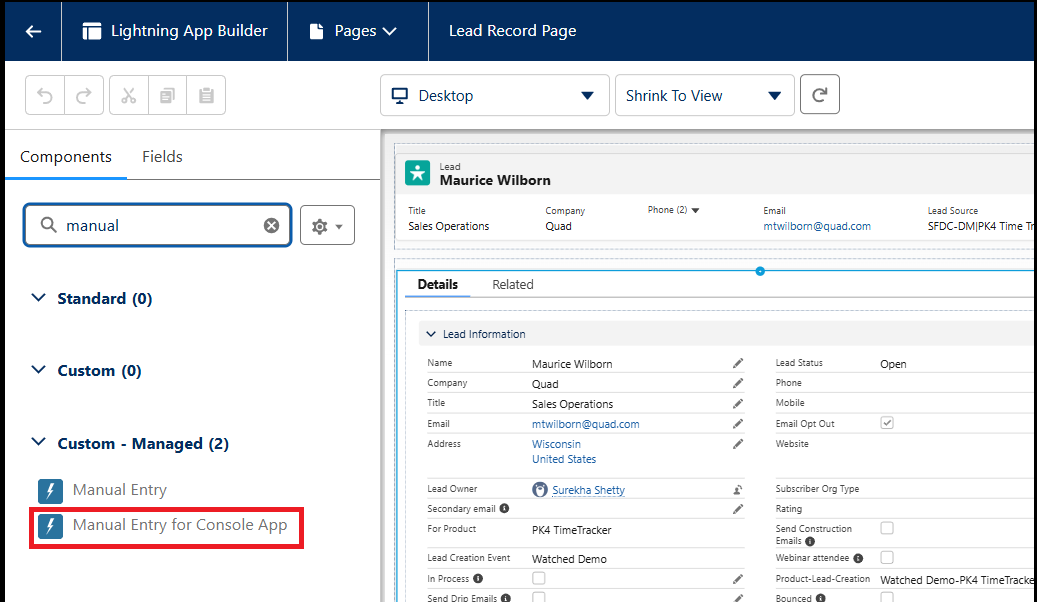Screen dimensions: 1037x602
Task: Click the Lead Creation Event value Watched Demo
Action: (569, 560)
